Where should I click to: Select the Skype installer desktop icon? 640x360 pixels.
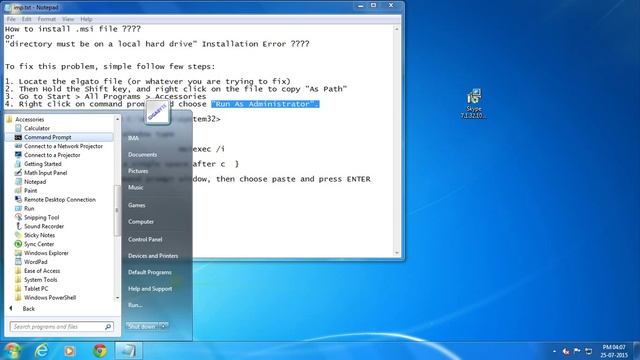473,104
